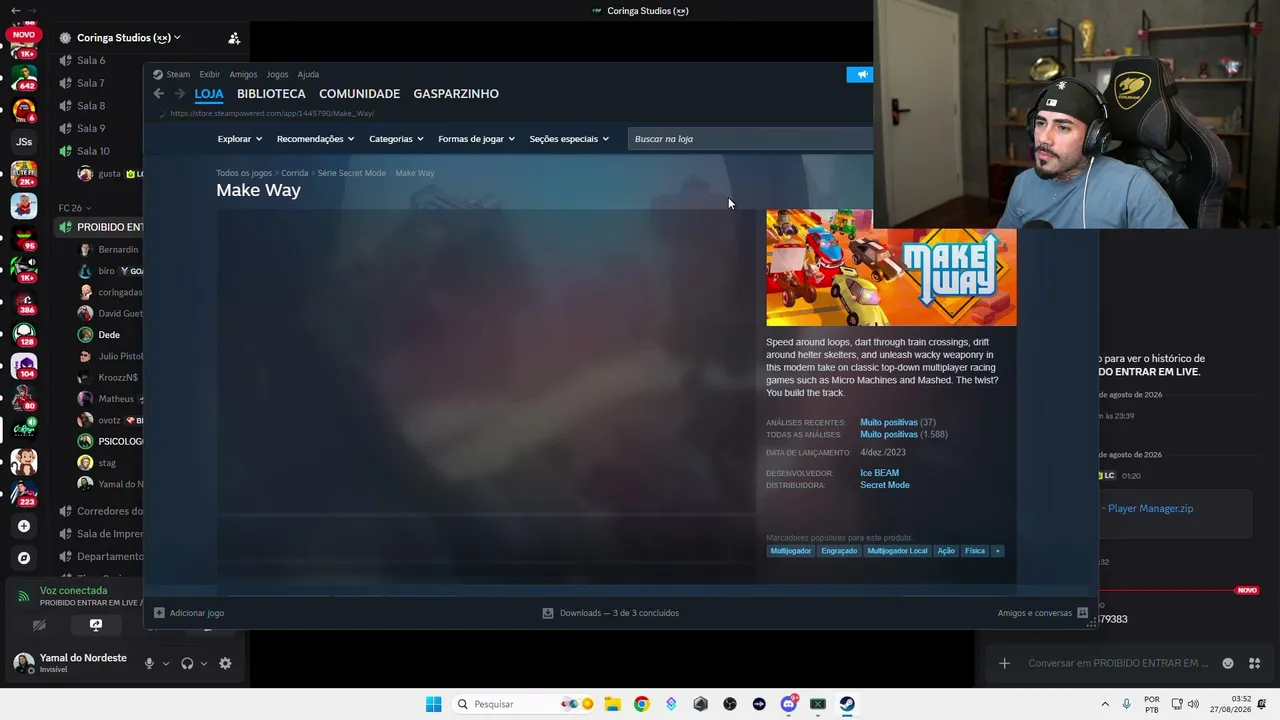Open Discord emoji picker in chat box

point(1228,663)
